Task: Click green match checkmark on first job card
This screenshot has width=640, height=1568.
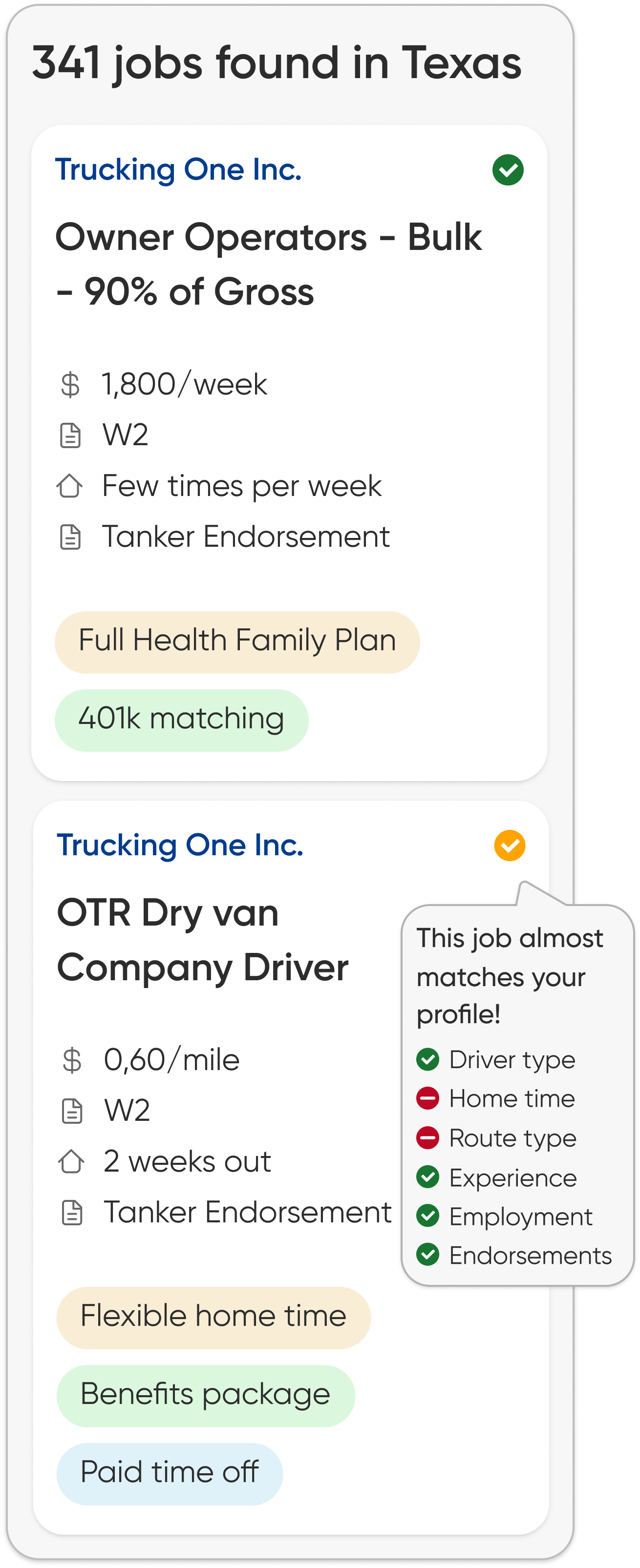Action: (x=508, y=170)
